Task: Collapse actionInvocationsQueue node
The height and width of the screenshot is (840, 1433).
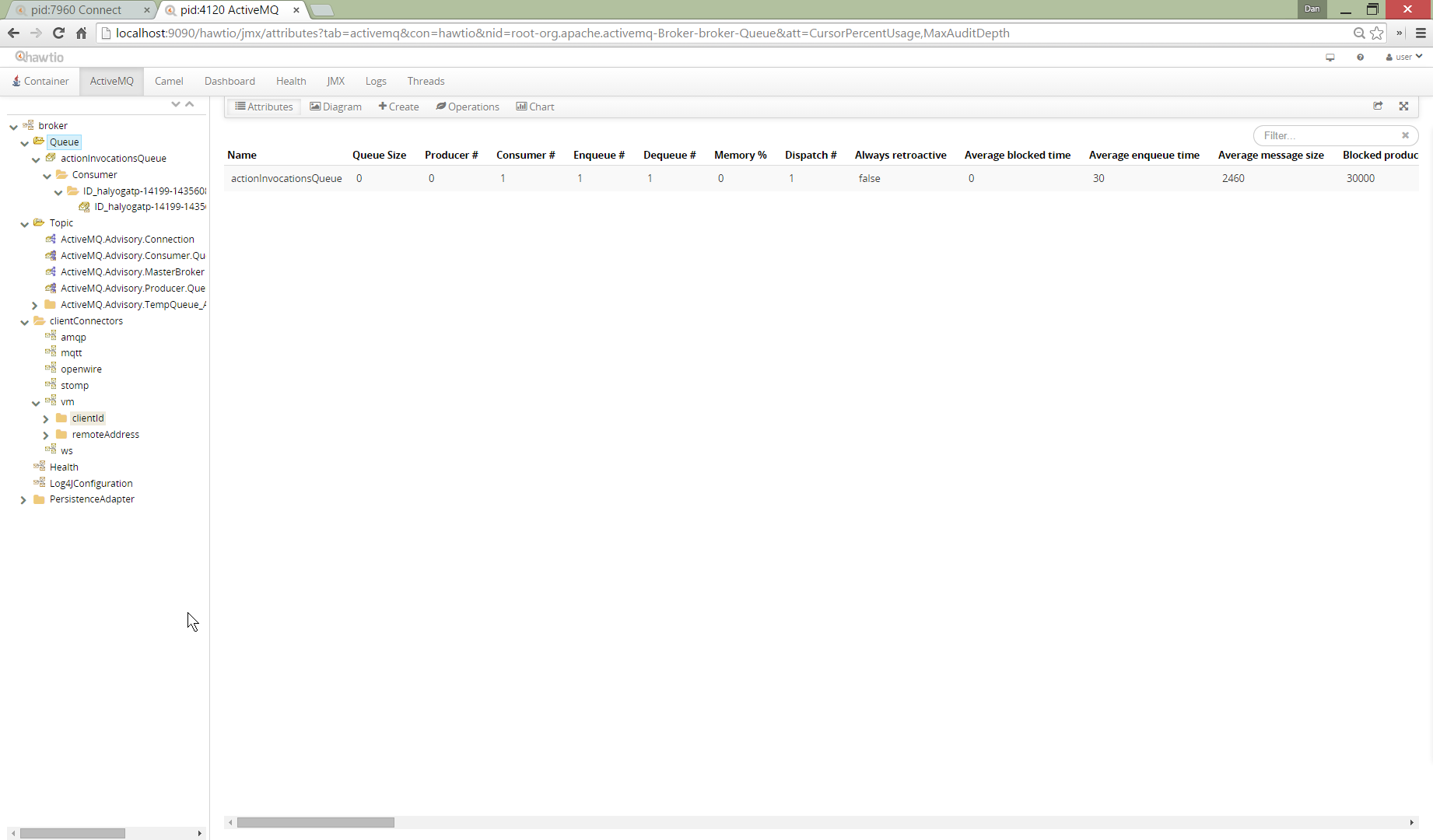Action: click(x=36, y=159)
